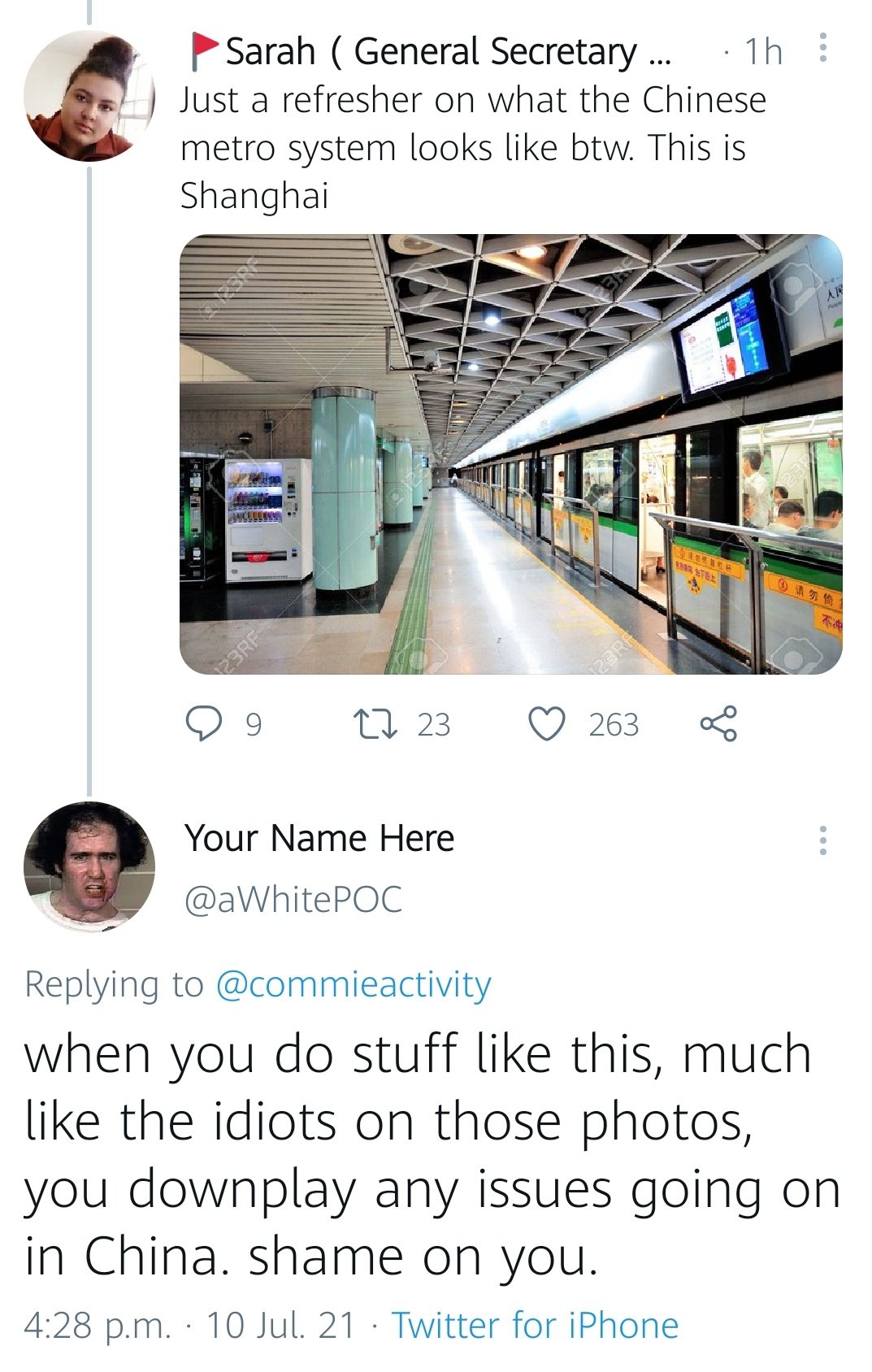Click Sarah (General Secretary) display name
Image resolution: width=872 pixels, height=1372 pixels.
(x=448, y=52)
